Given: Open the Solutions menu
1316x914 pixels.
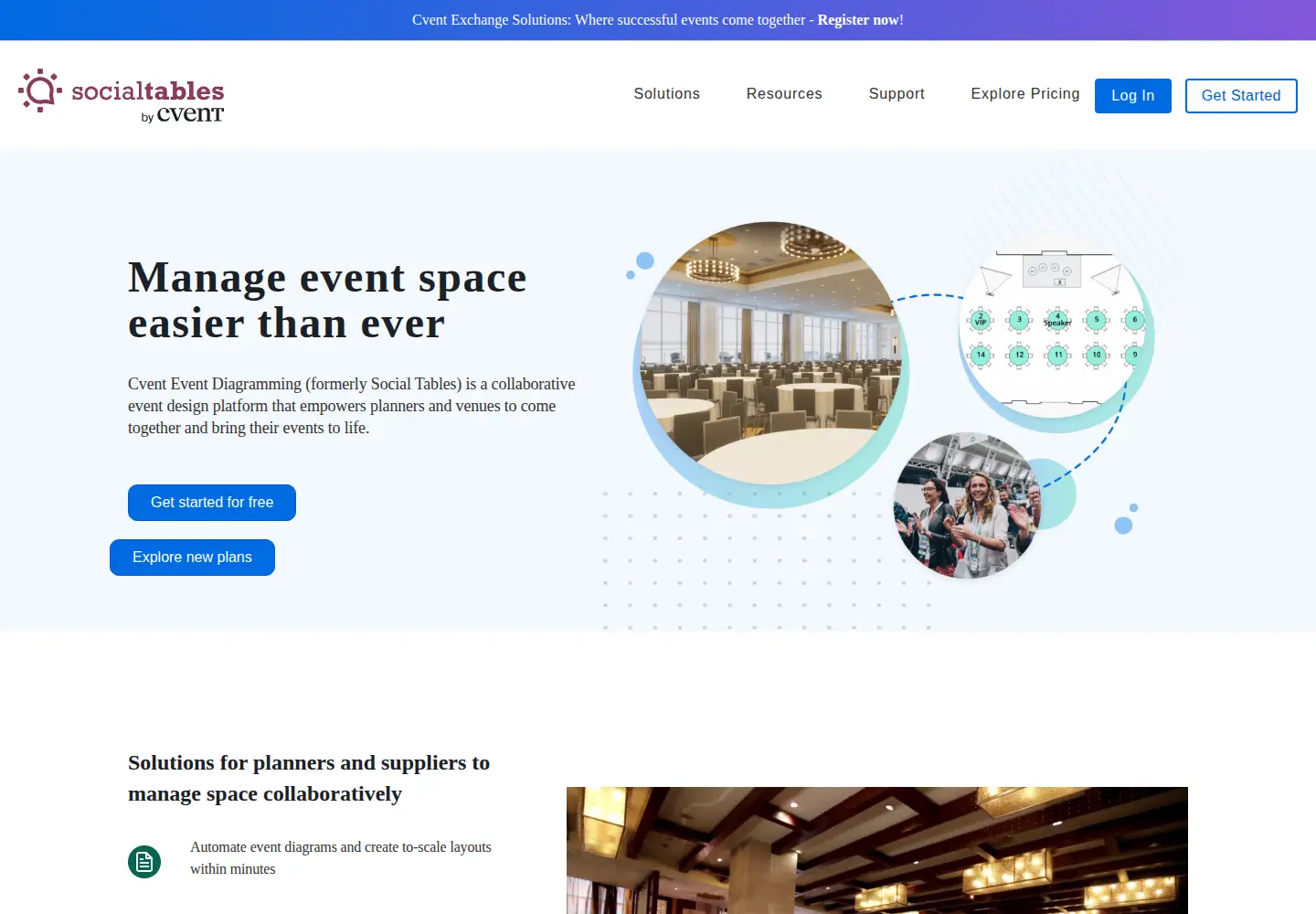Looking at the screenshot, I should 666,93.
